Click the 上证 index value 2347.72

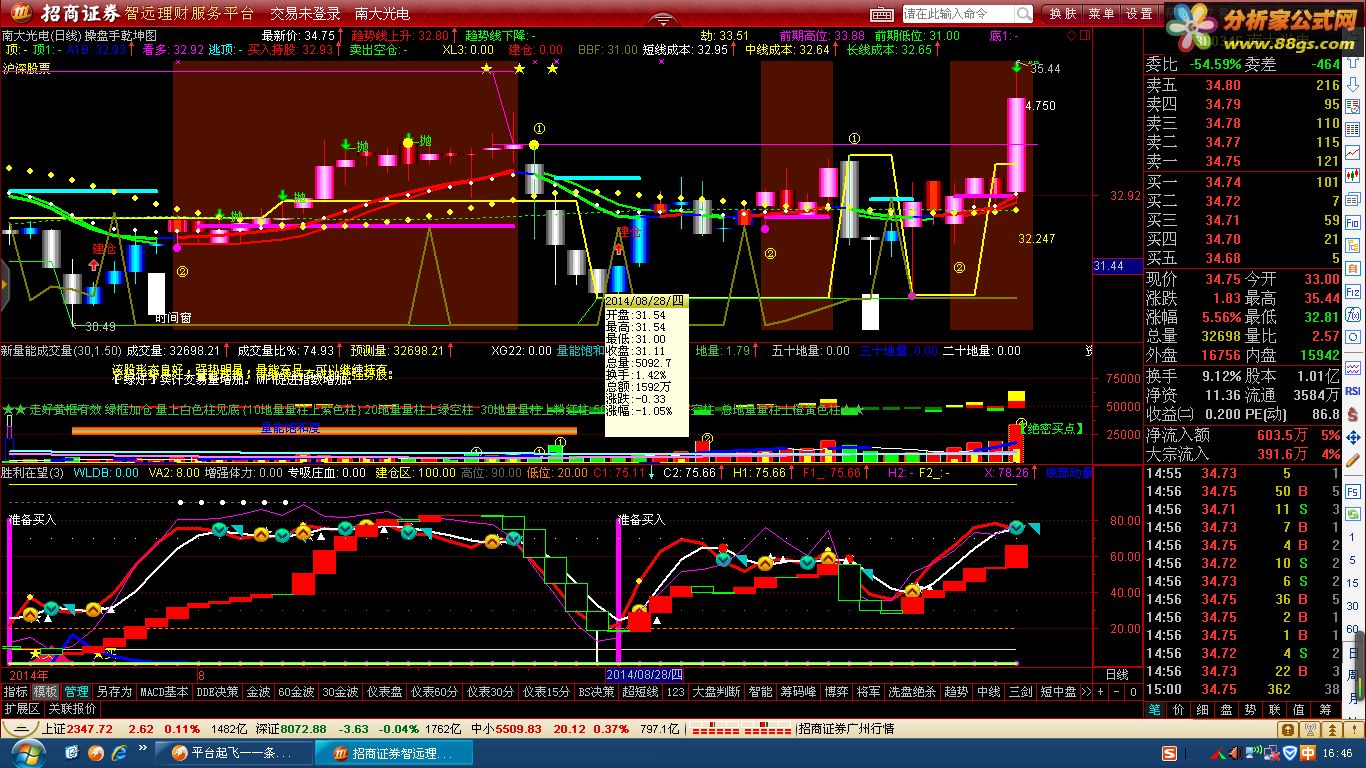(90, 729)
